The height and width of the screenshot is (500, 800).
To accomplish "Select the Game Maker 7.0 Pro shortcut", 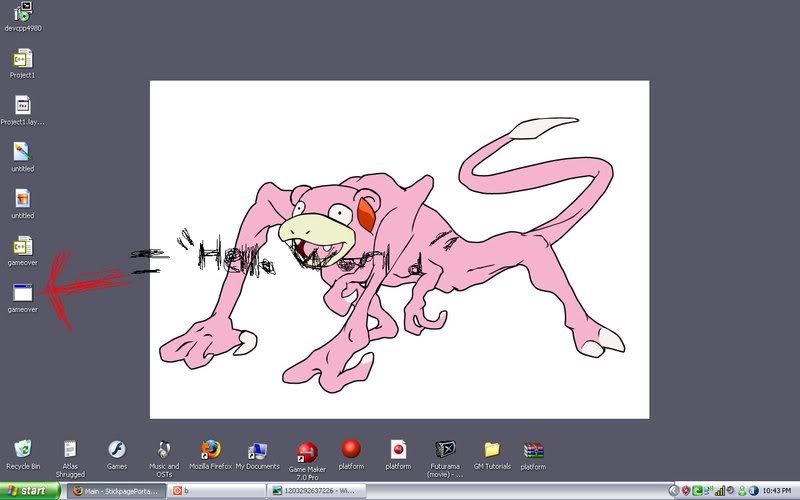I will pyautogui.click(x=307, y=451).
